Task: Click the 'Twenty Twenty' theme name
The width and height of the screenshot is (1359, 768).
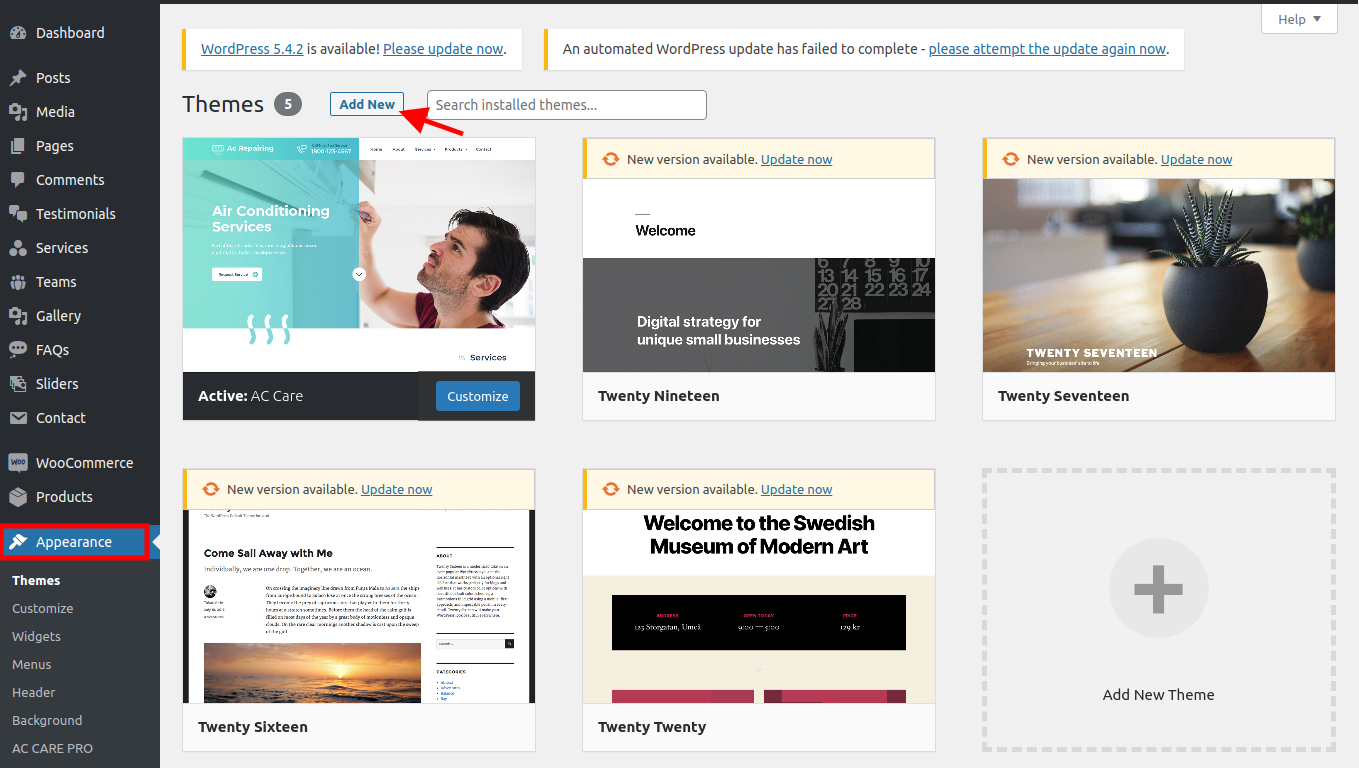Action: tap(652, 727)
